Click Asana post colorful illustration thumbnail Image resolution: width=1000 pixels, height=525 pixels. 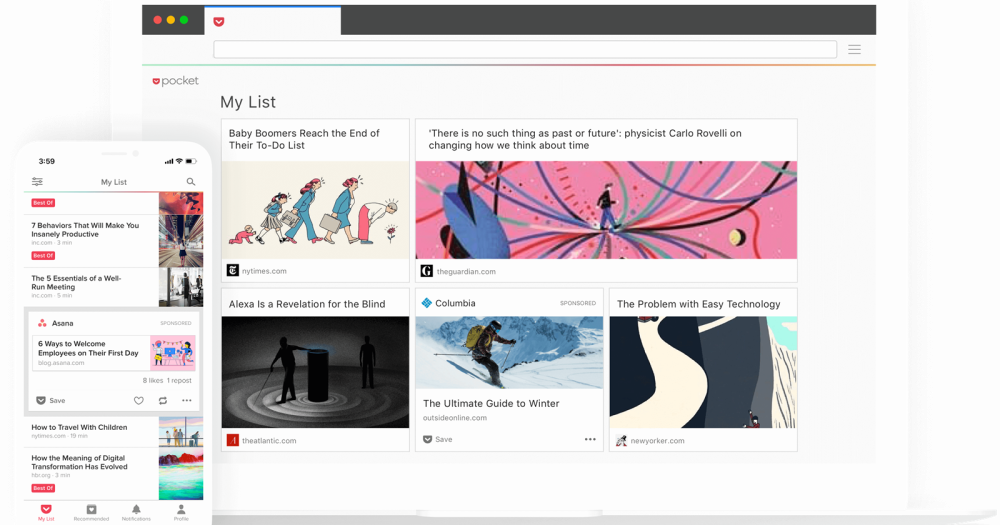click(x=173, y=353)
